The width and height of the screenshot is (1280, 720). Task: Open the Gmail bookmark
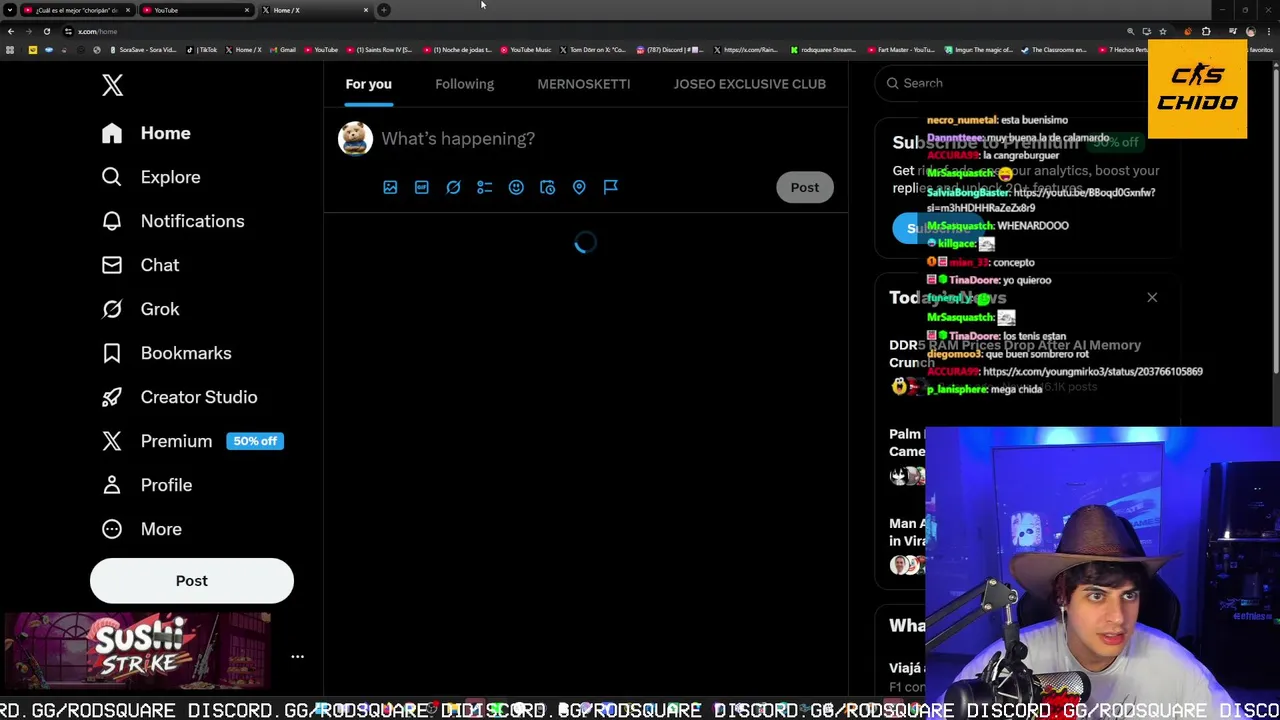click(284, 49)
